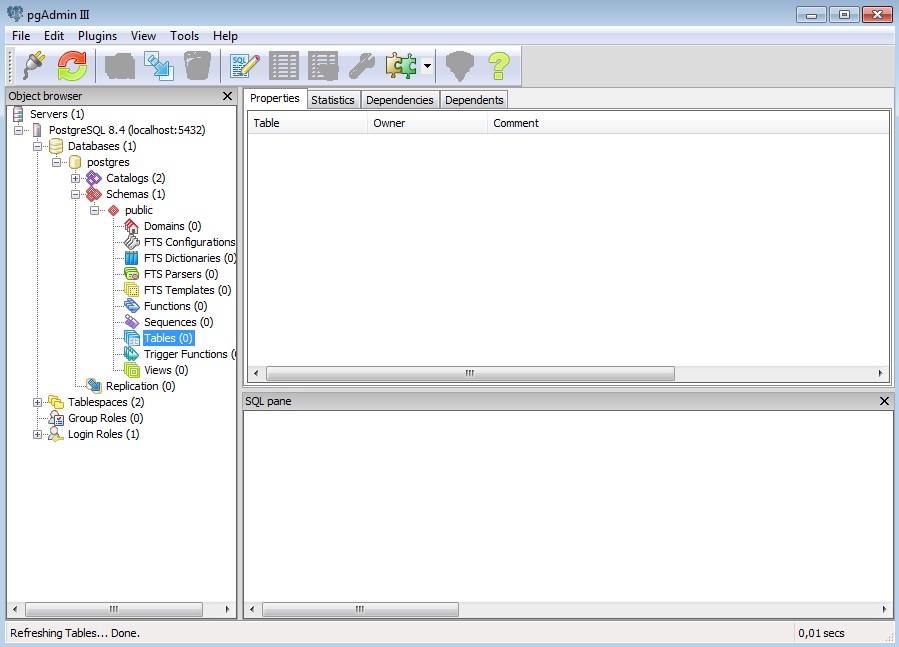Collapse the postgres database node
Screen dimensions: 899x647
tap(57, 162)
